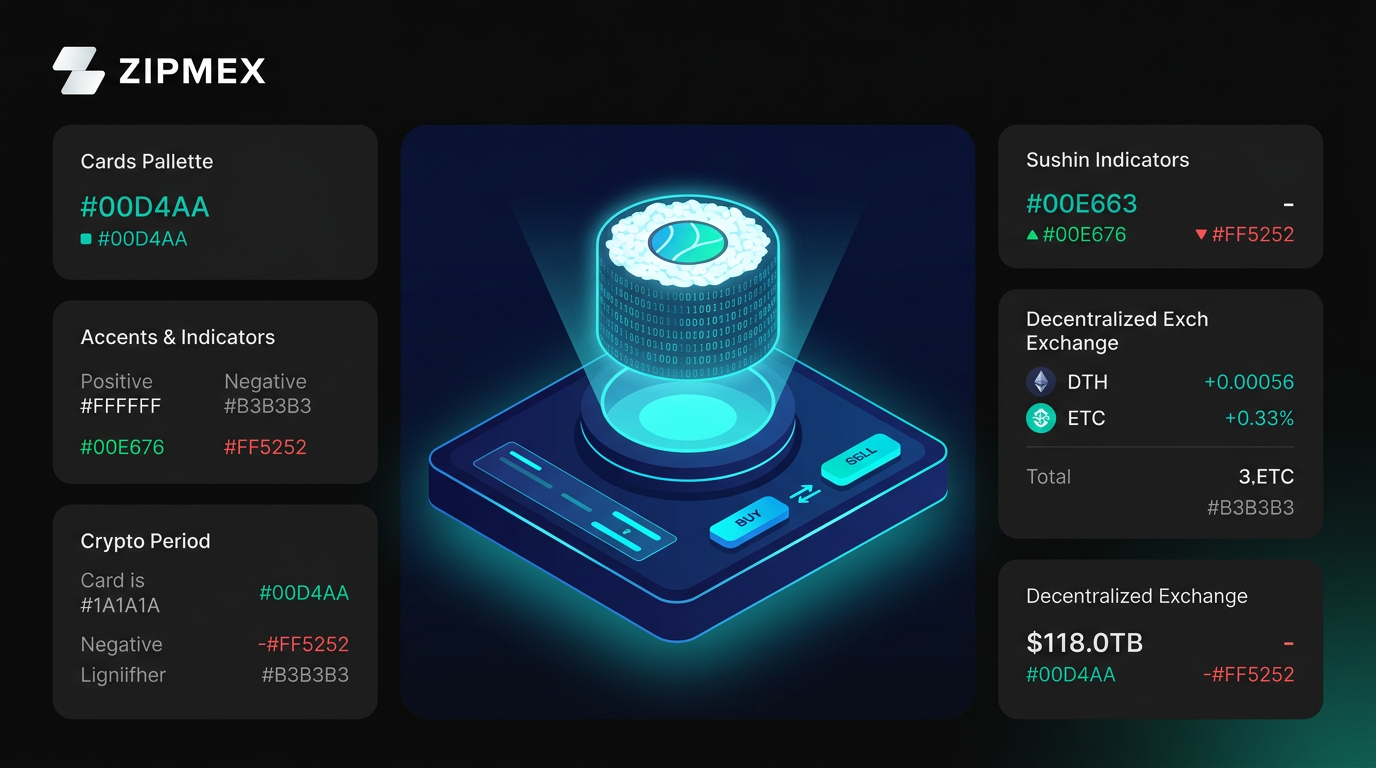Viewport: 1376px width, 768px height.
Task: Select the Accents & Indicators heading
Action: (177, 337)
